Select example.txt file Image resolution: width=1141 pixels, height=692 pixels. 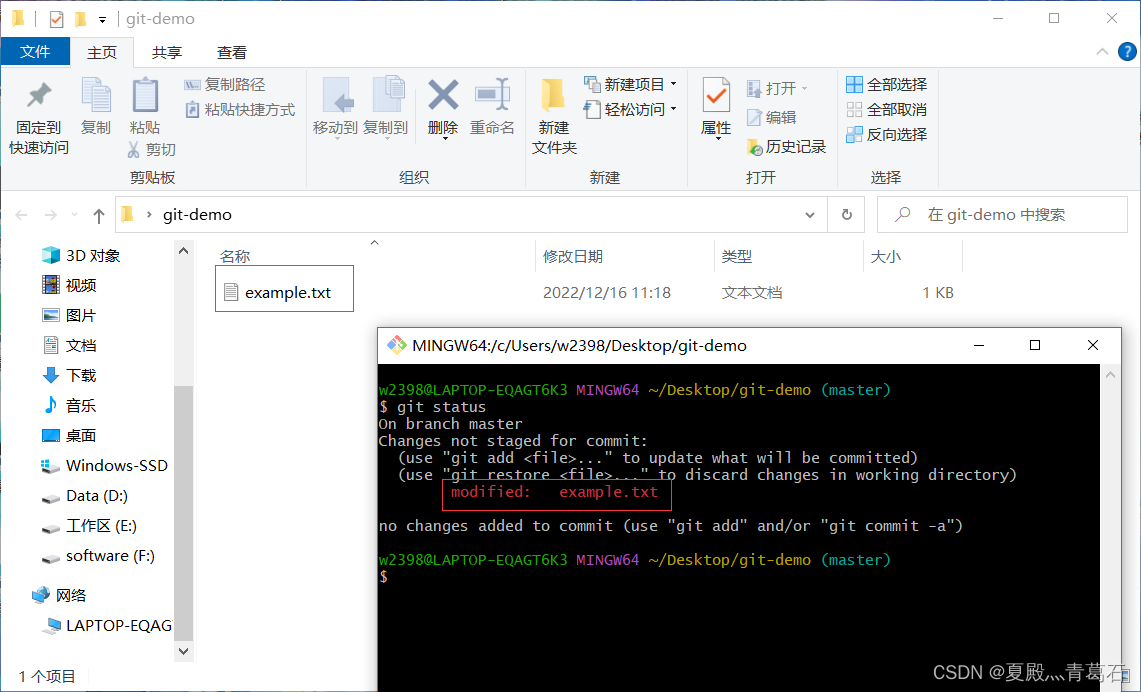pyautogui.click(x=277, y=293)
